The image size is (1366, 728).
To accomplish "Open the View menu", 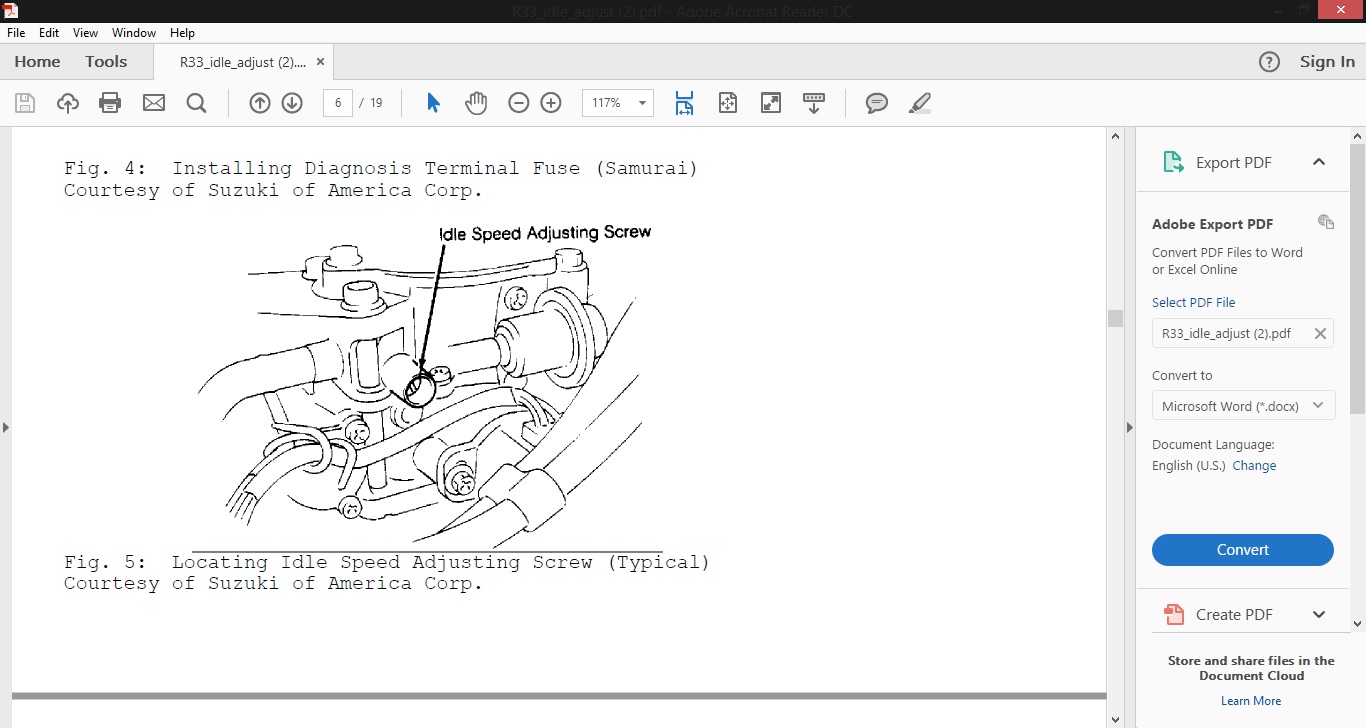I will pyautogui.click(x=86, y=33).
